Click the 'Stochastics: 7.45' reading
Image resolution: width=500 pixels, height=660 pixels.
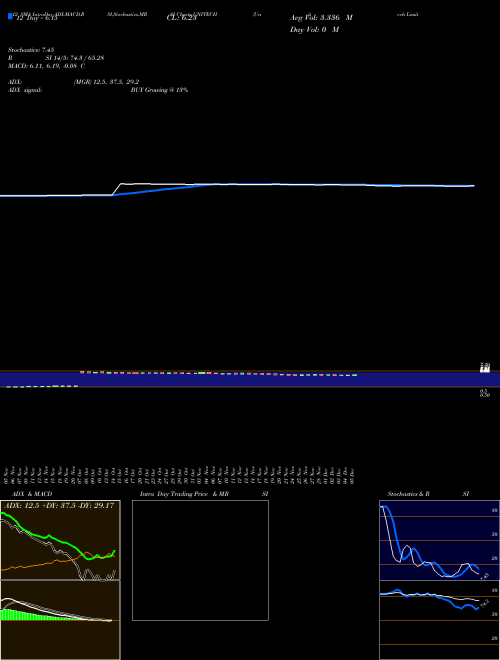pos(31,50)
